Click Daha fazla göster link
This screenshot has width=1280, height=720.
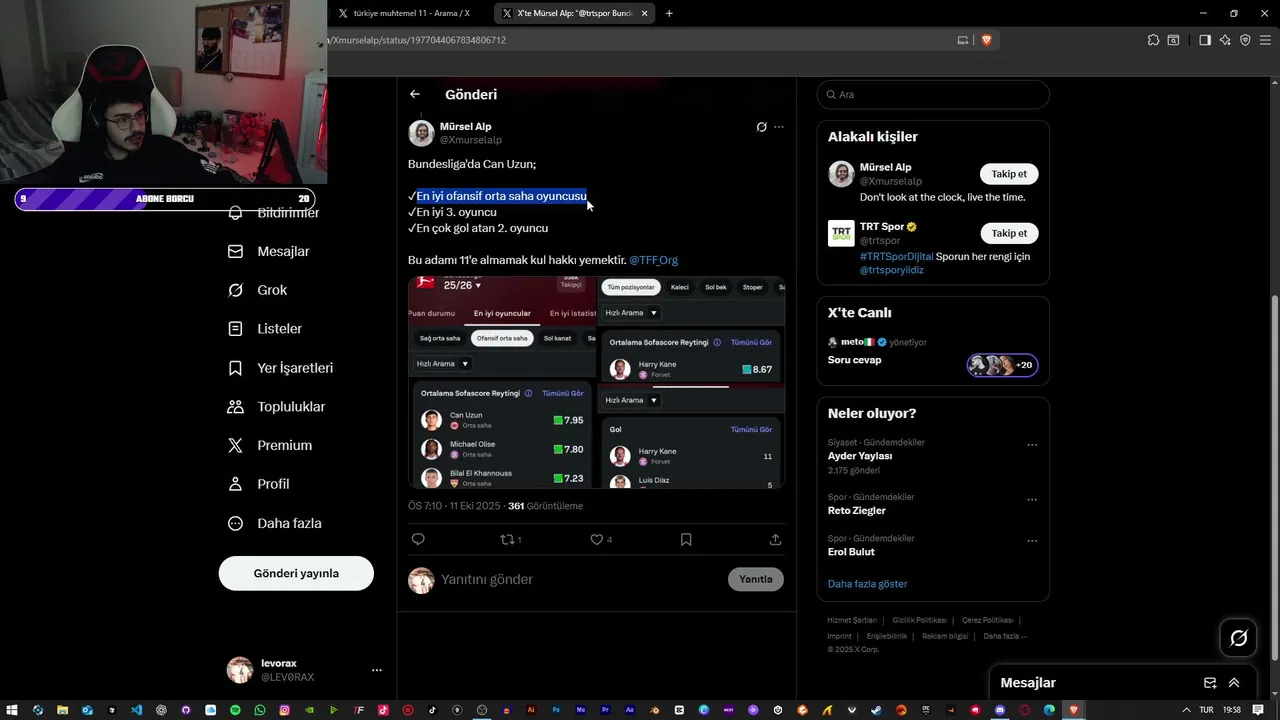pyautogui.click(x=867, y=583)
